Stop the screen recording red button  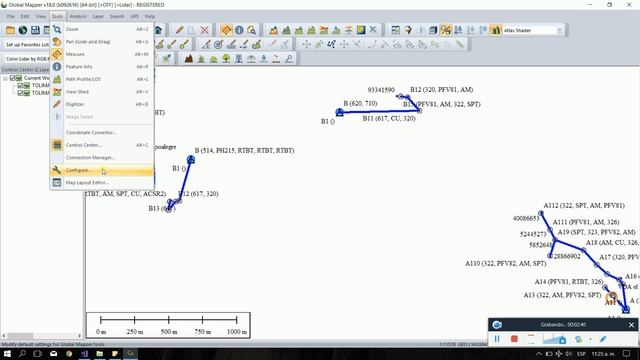[514, 339]
